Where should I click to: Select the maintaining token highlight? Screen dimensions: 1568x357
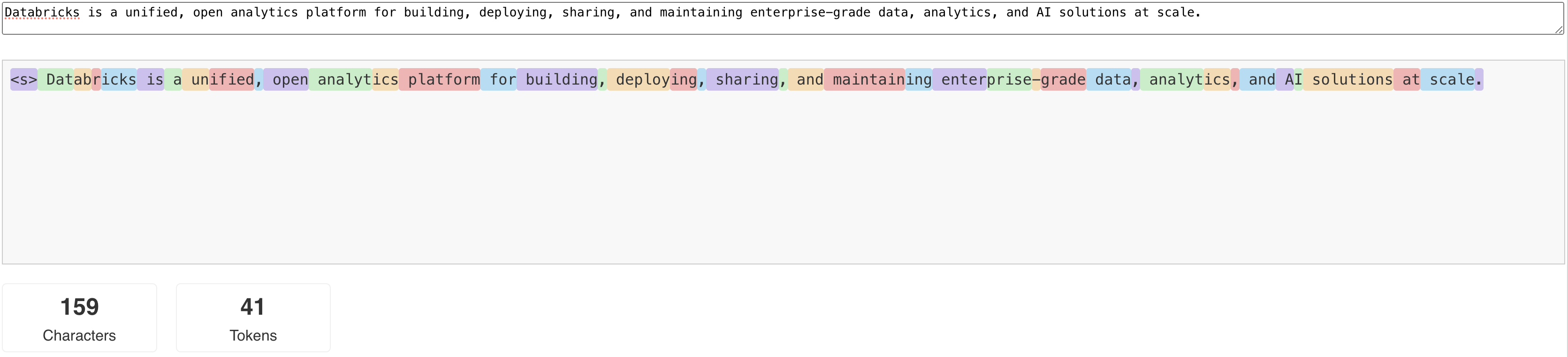click(863, 79)
